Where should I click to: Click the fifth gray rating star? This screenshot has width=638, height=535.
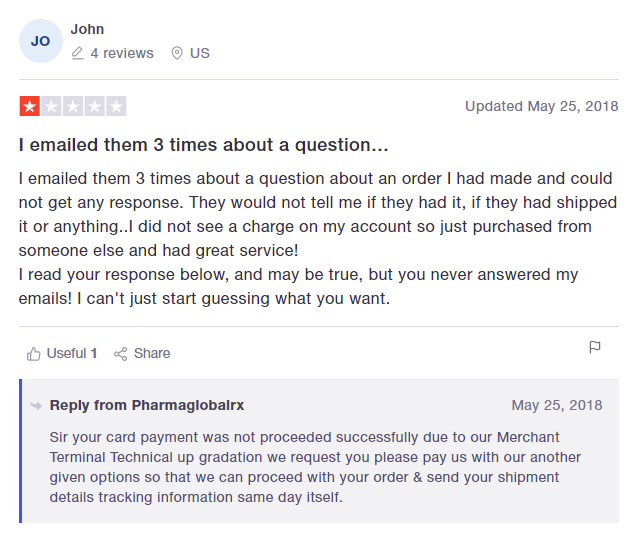pyautogui.click(x=116, y=106)
